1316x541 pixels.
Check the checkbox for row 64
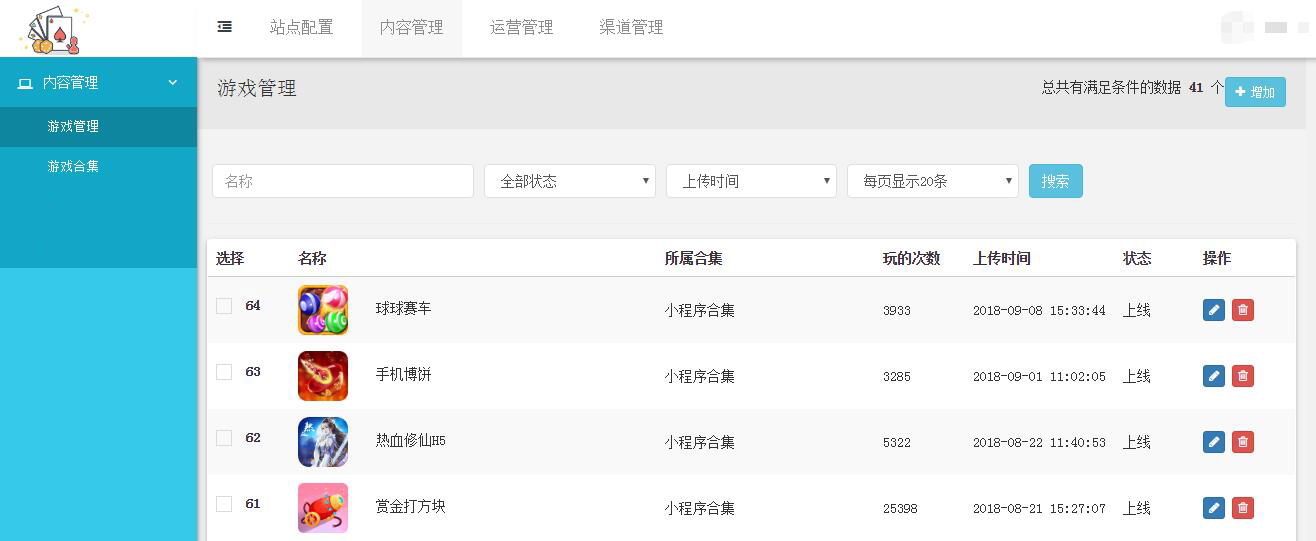pyautogui.click(x=224, y=306)
